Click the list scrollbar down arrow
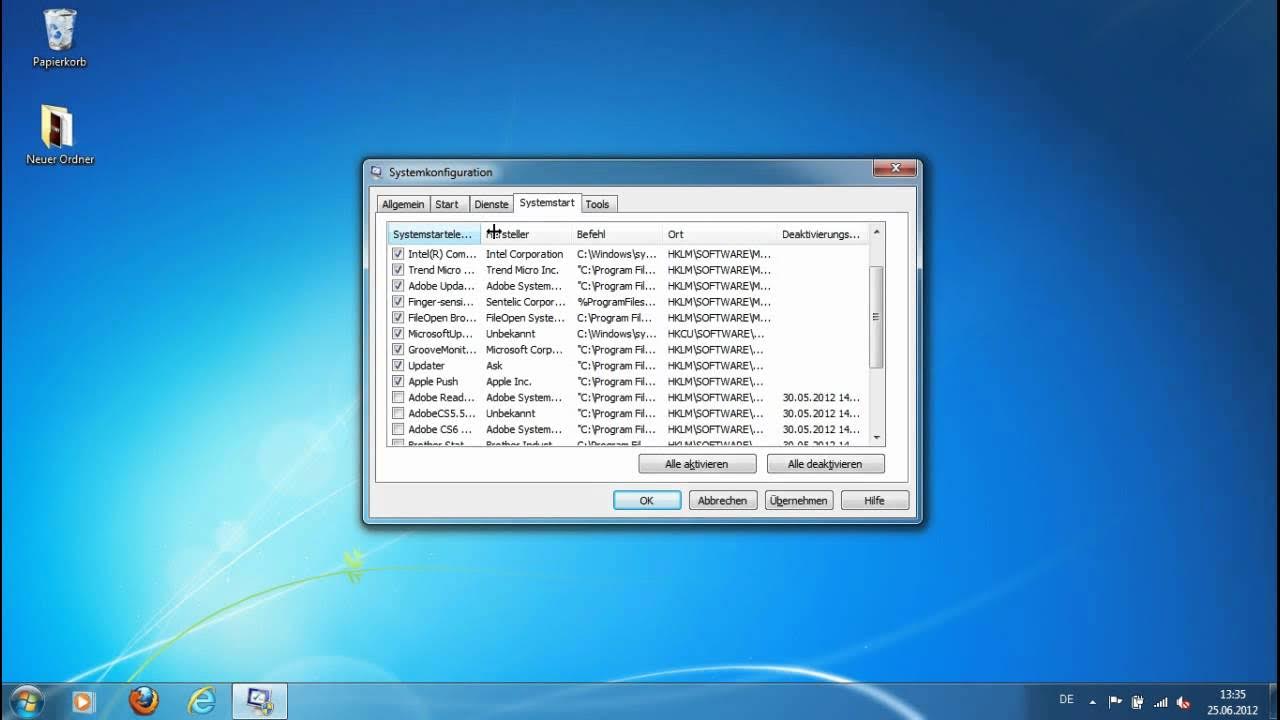Screen dimensions: 1280x720 pyautogui.click(x=877, y=437)
